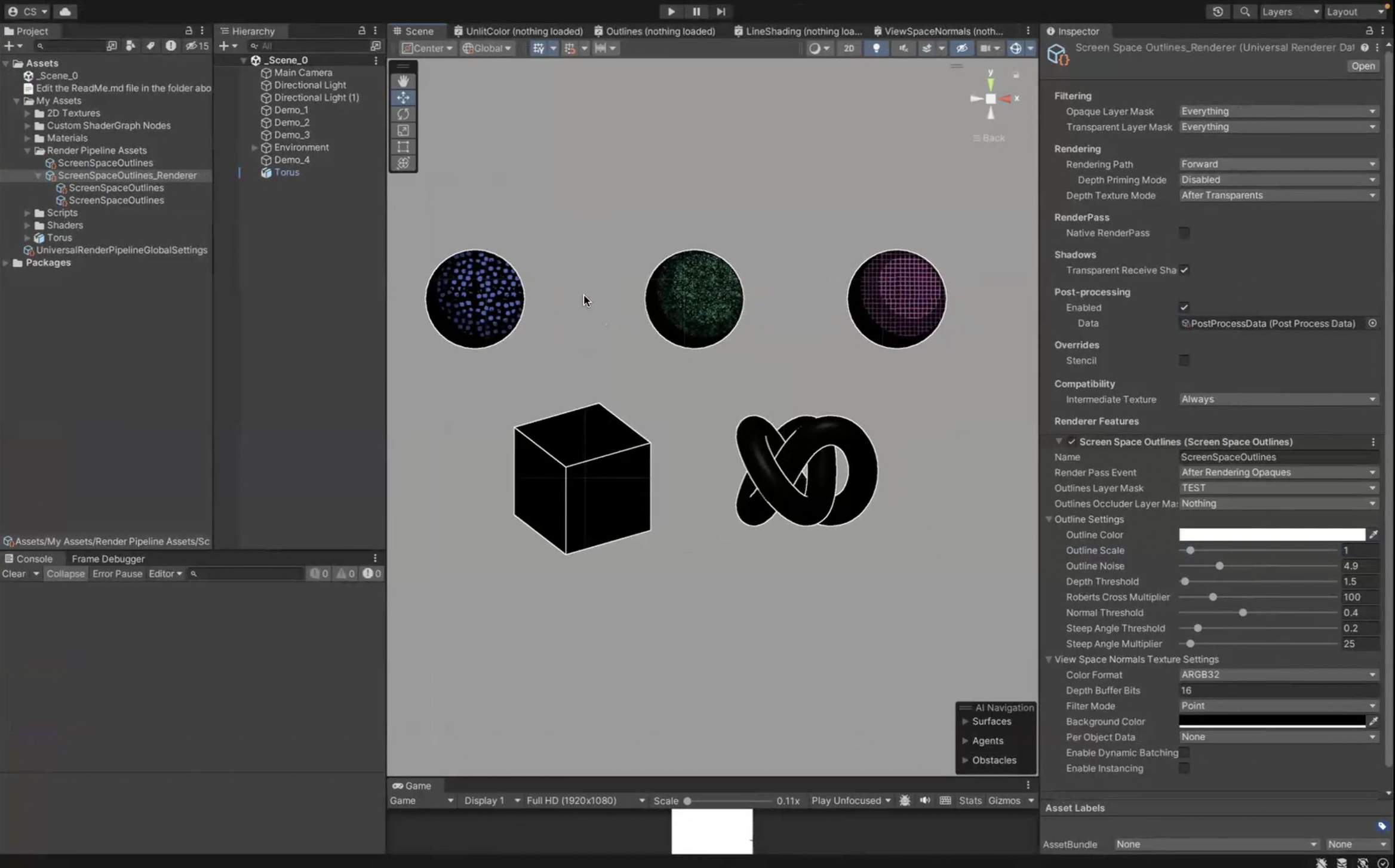Enable Native RenderPass checkbox

point(1184,233)
